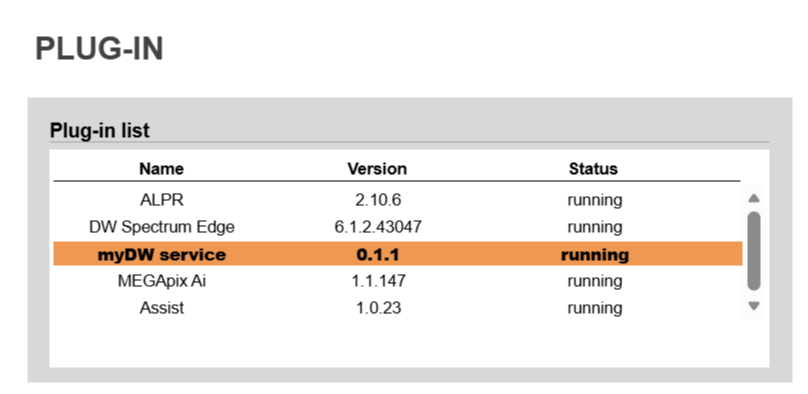Image resolution: width=808 pixels, height=394 pixels.
Task: Select the ALPR plug-in name
Action: [161, 200]
